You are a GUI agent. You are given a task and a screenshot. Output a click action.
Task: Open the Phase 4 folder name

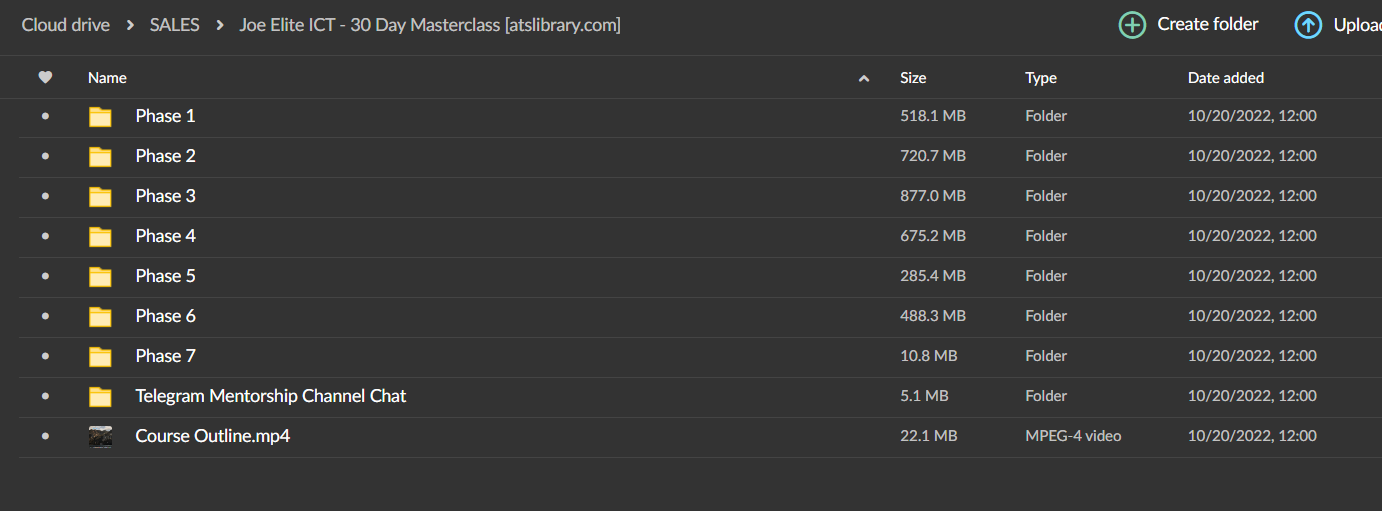[166, 236]
